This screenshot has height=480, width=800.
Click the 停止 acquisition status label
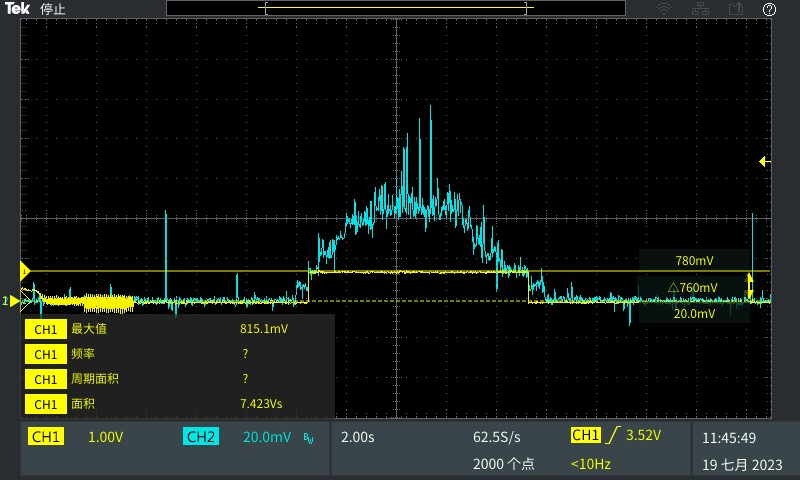(x=53, y=9)
